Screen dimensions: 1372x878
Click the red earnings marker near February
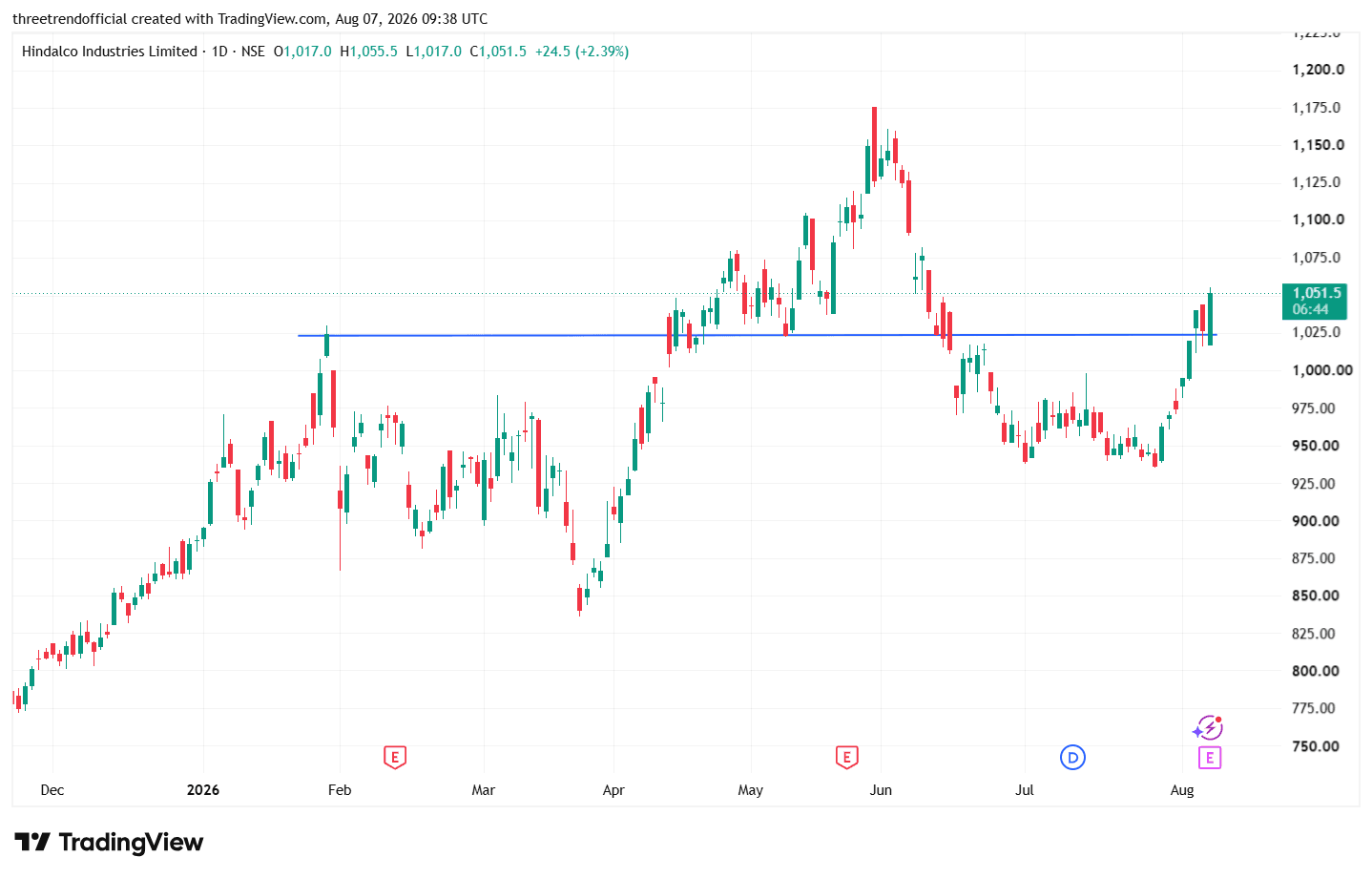pyautogui.click(x=394, y=758)
